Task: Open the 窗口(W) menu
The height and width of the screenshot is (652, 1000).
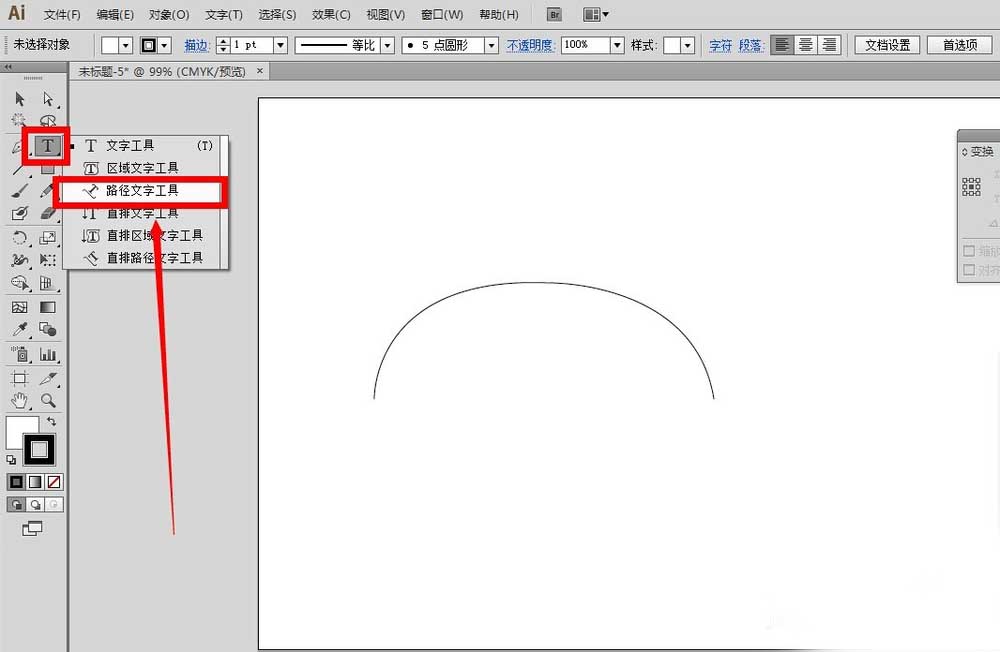Action: (443, 14)
